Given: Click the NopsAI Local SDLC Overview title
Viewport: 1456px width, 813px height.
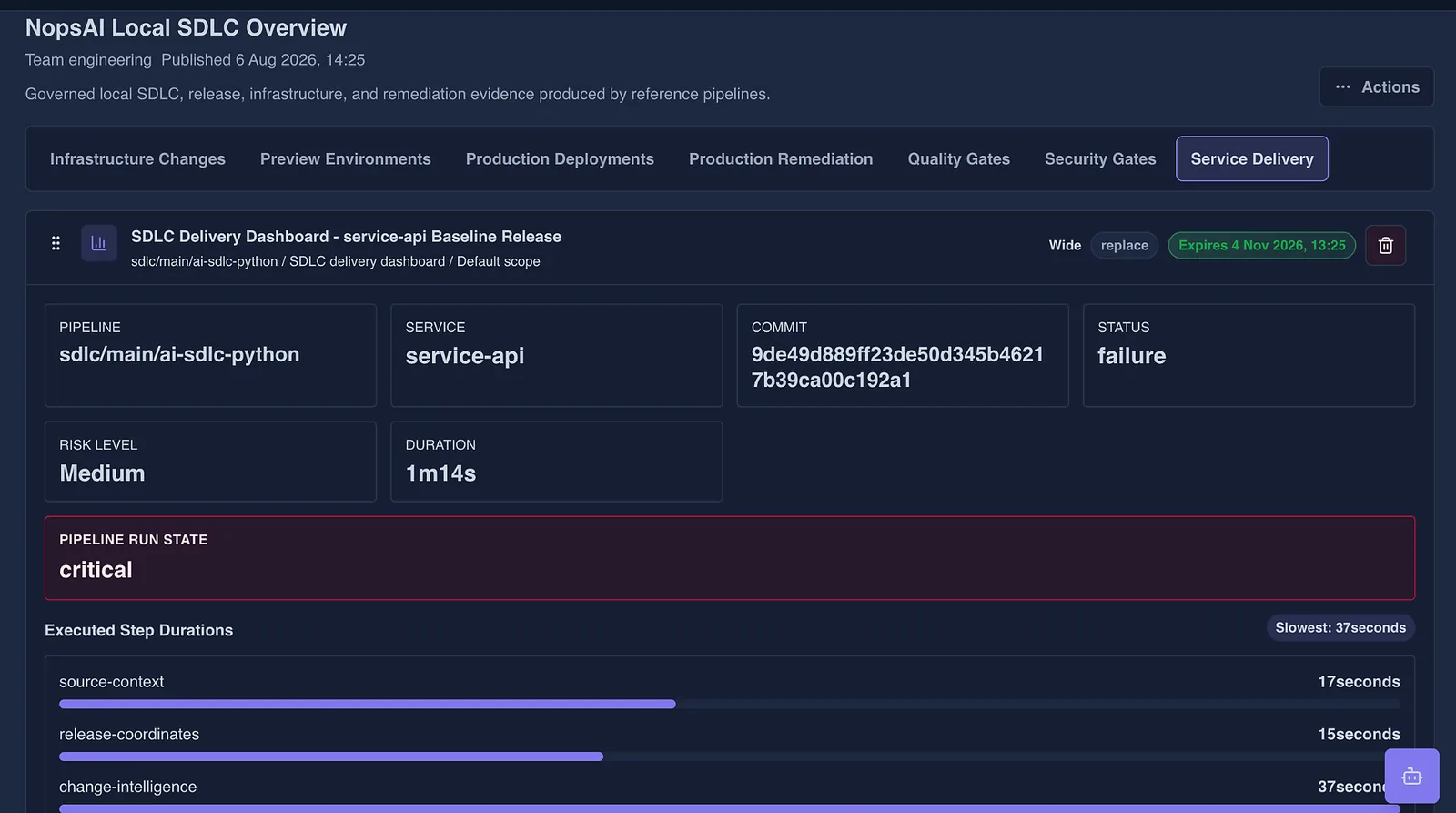Looking at the screenshot, I should (x=186, y=28).
